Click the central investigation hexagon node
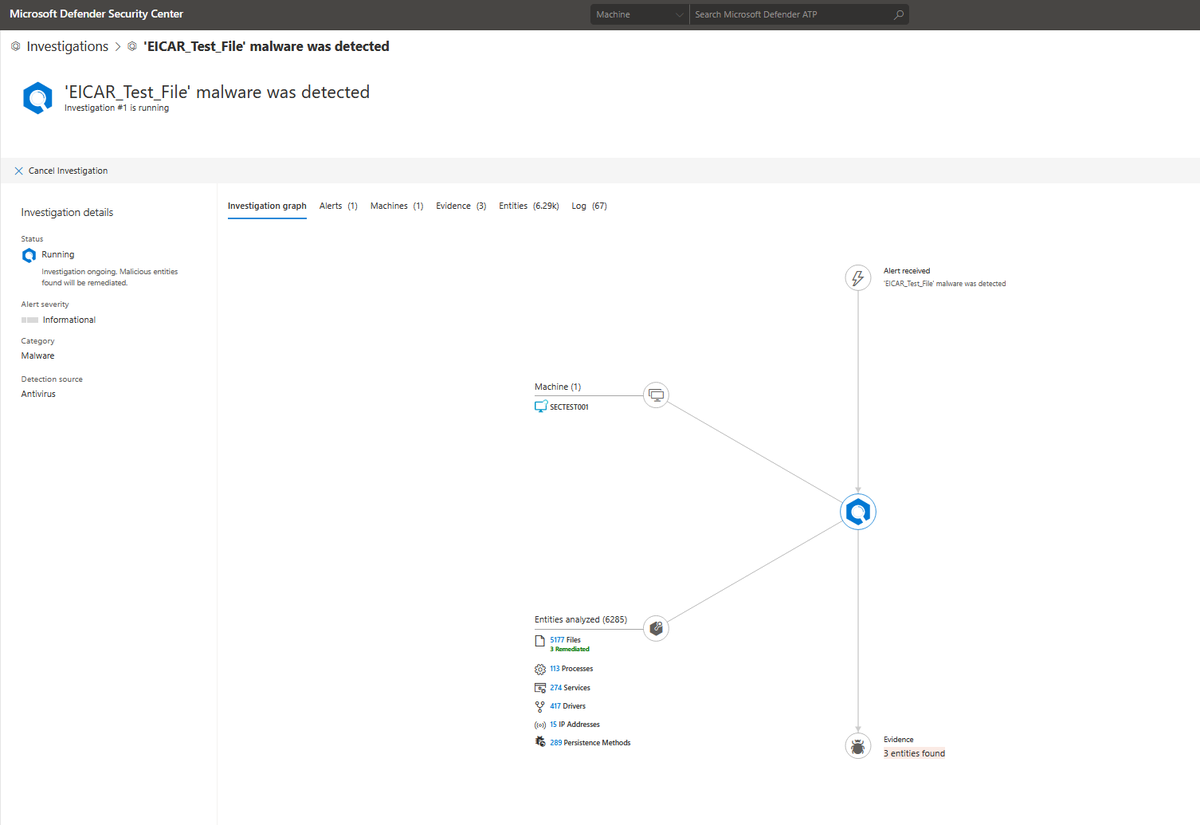 (857, 512)
